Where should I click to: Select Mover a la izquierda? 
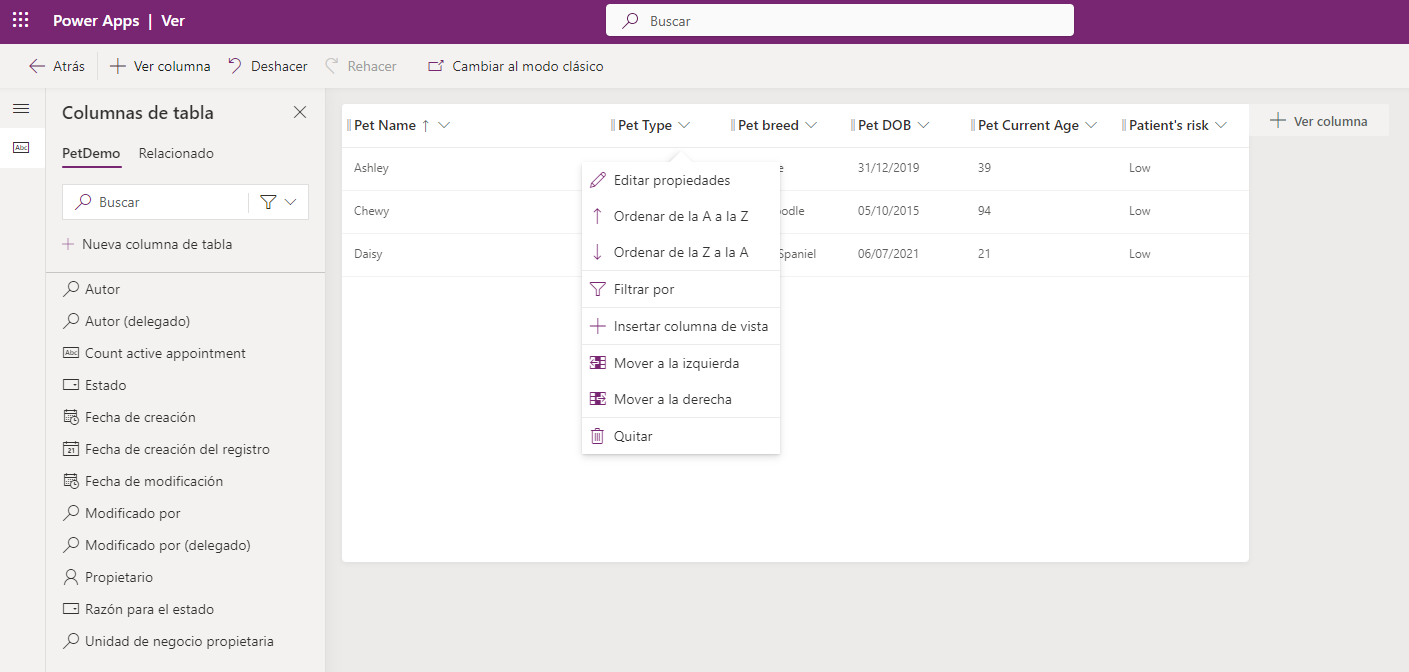pos(681,363)
